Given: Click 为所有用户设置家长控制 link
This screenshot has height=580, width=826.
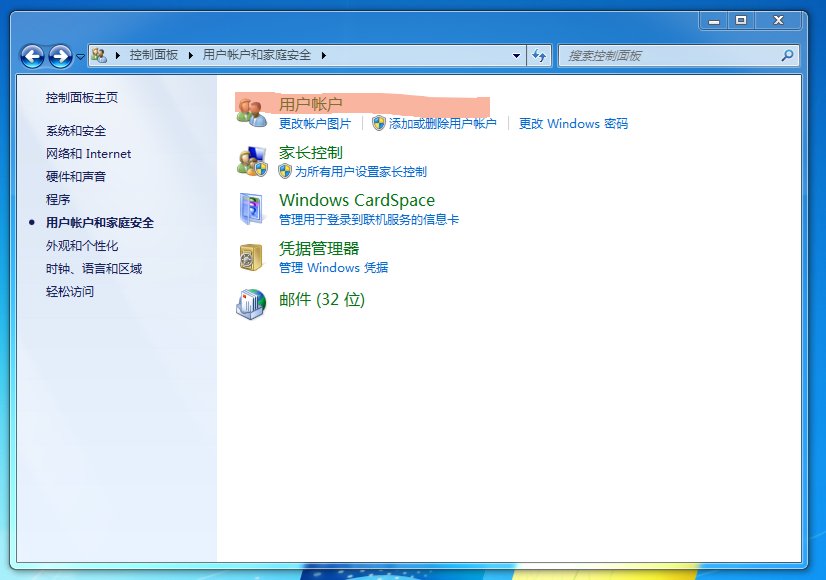Looking at the screenshot, I should 360,172.
